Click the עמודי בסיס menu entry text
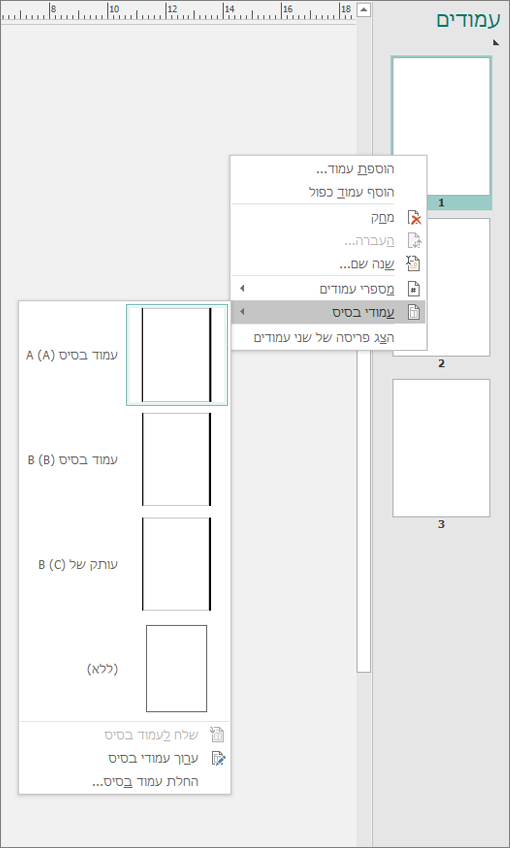The image size is (510, 848). tap(363, 313)
